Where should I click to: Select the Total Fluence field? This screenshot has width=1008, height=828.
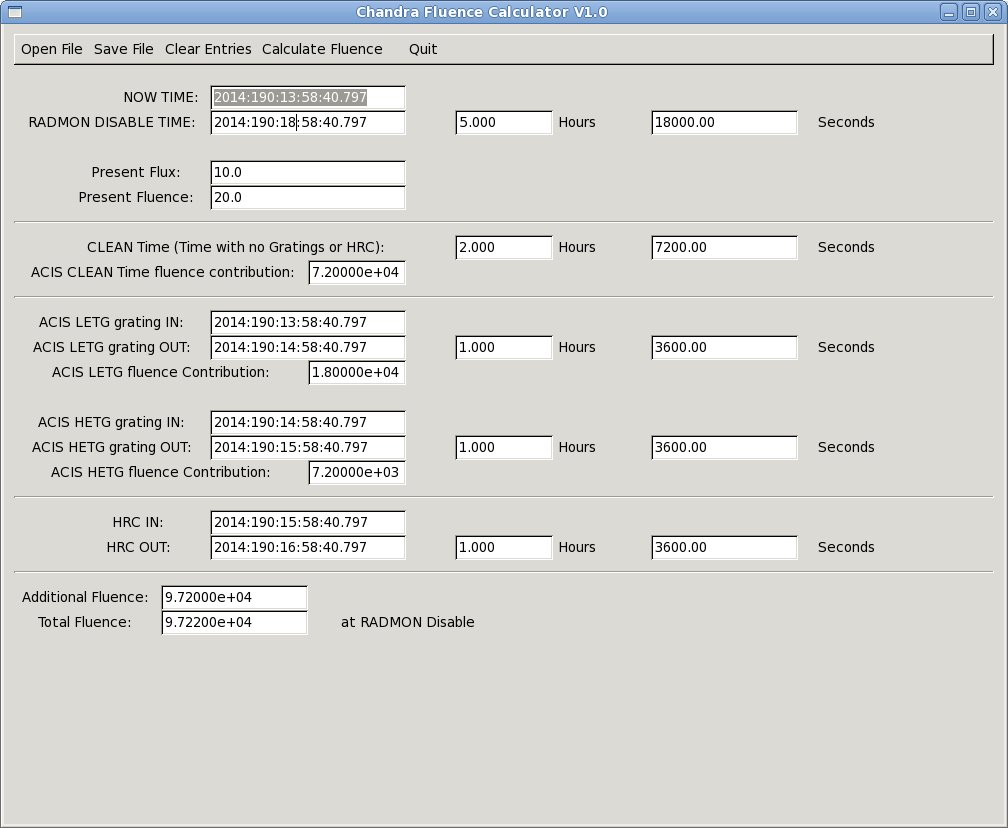tap(234, 622)
